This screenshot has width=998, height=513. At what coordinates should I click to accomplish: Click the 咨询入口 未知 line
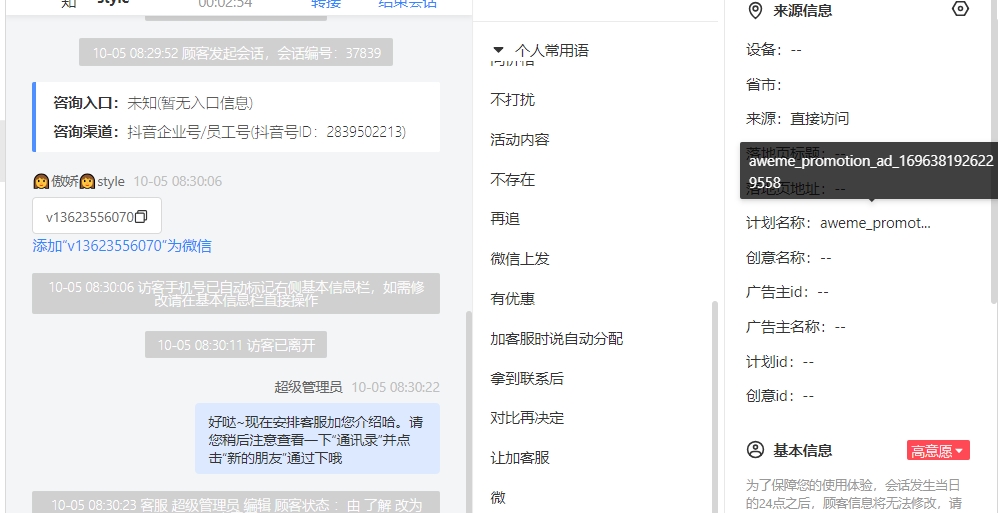(x=153, y=103)
